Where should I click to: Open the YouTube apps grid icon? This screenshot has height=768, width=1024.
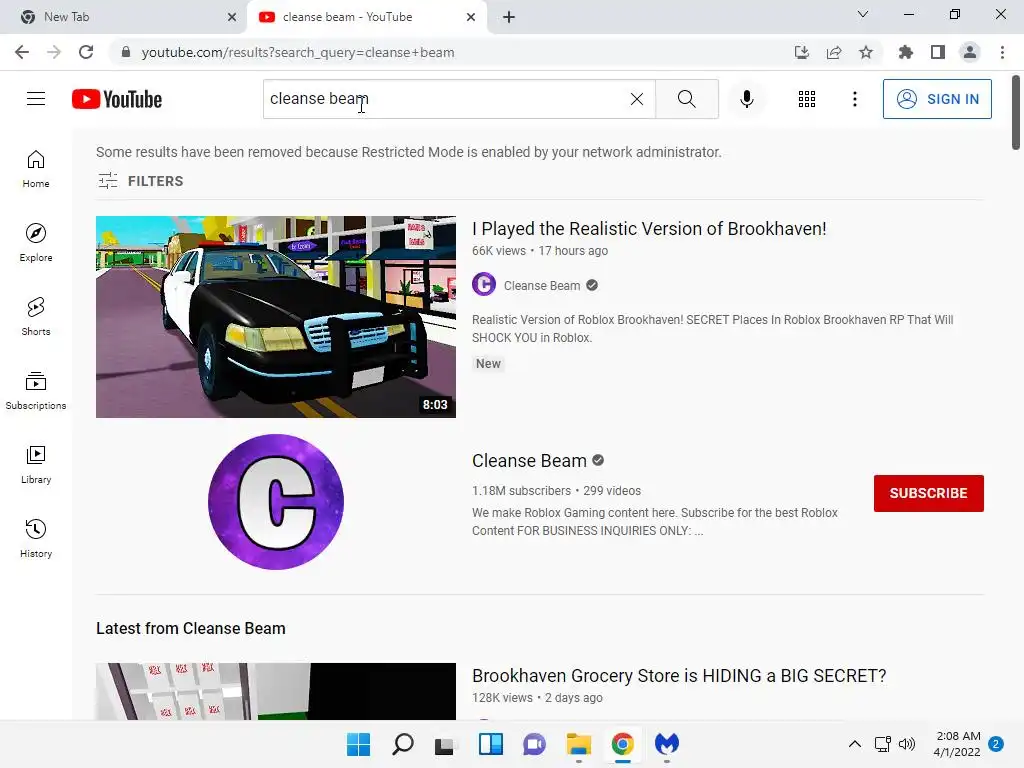pos(807,99)
